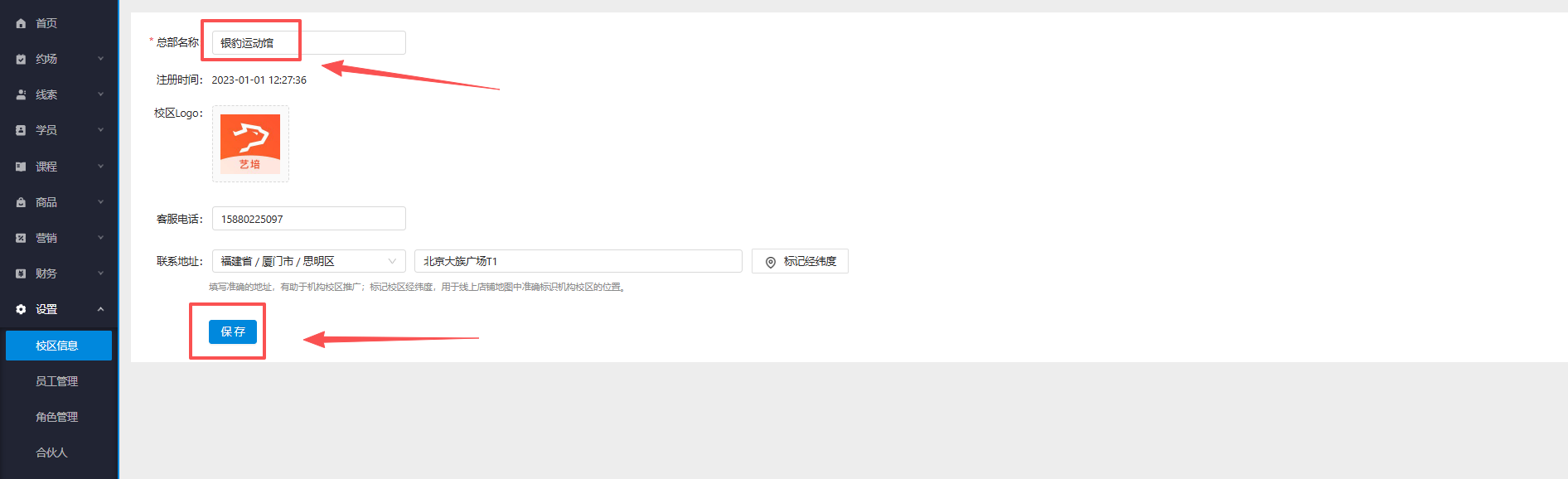Select the 合伙人 submenu item

[x=51, y=452]
